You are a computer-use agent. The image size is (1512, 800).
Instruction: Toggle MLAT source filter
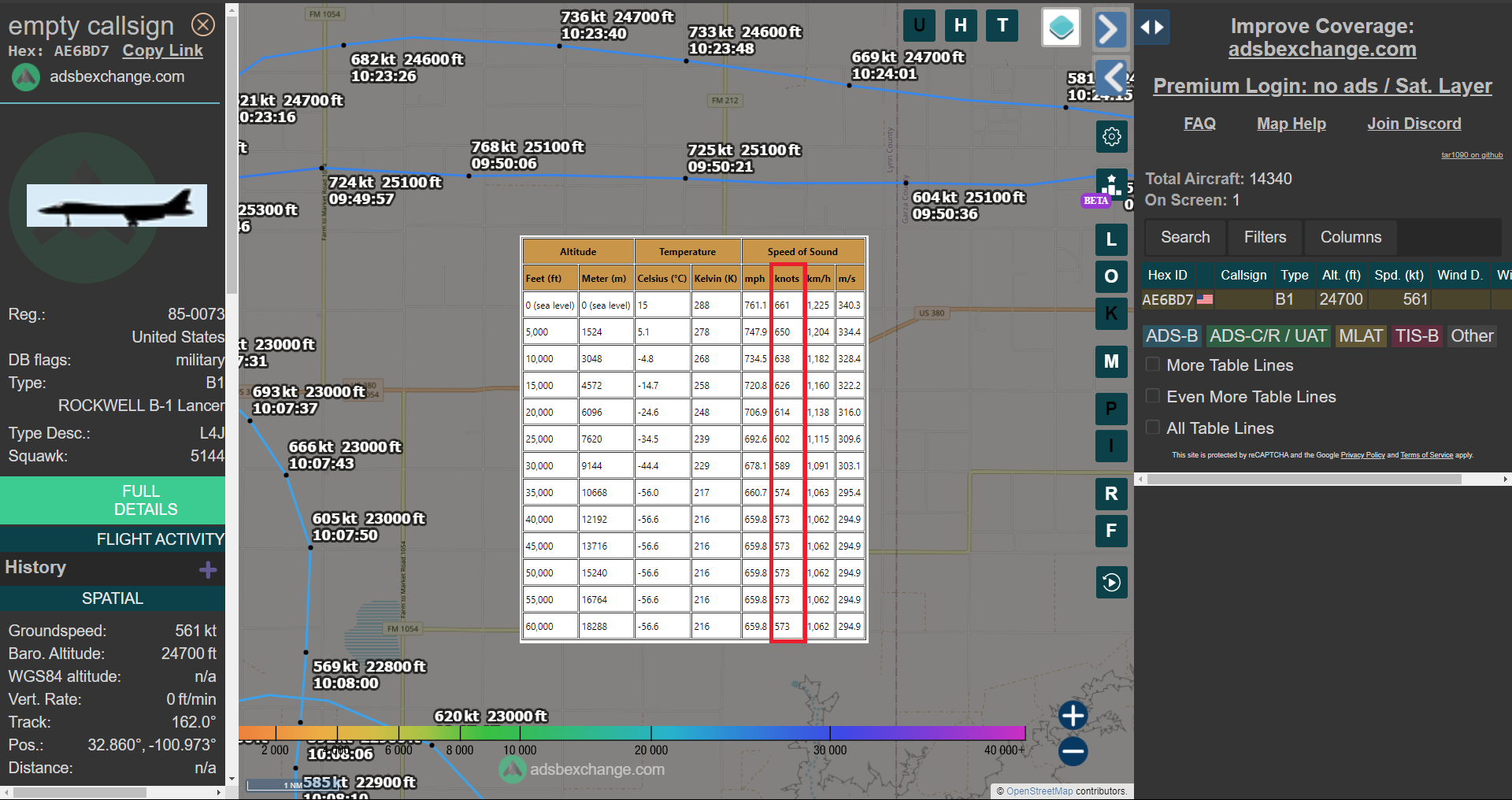pos(1361,336)
